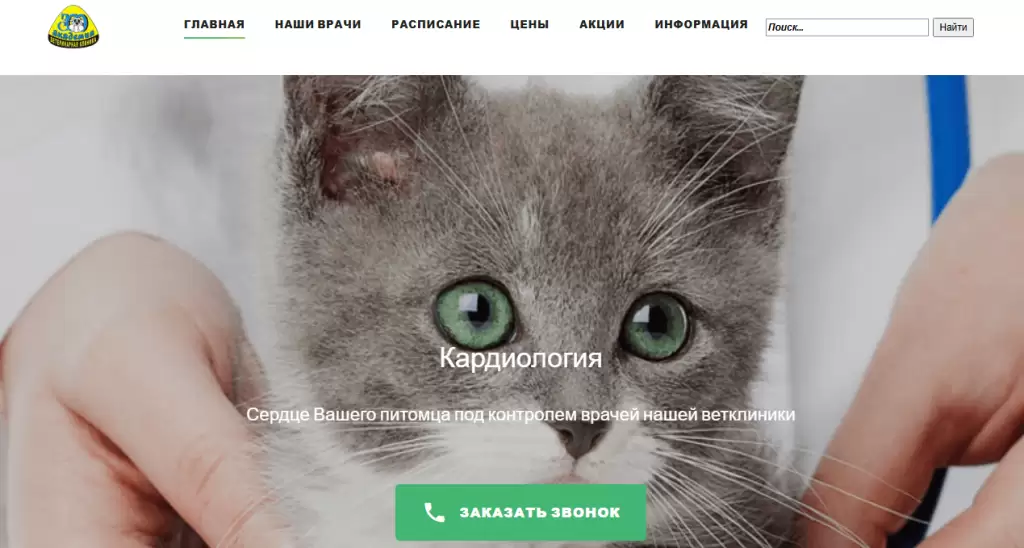Click the Кардиология slide heading
The height and width of the screenshot is (548, 1024).
coord(520,358)
